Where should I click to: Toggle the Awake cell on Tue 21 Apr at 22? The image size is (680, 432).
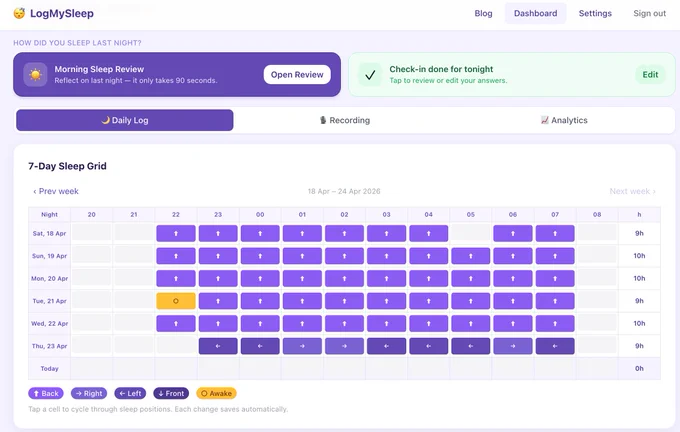(176, 301)
